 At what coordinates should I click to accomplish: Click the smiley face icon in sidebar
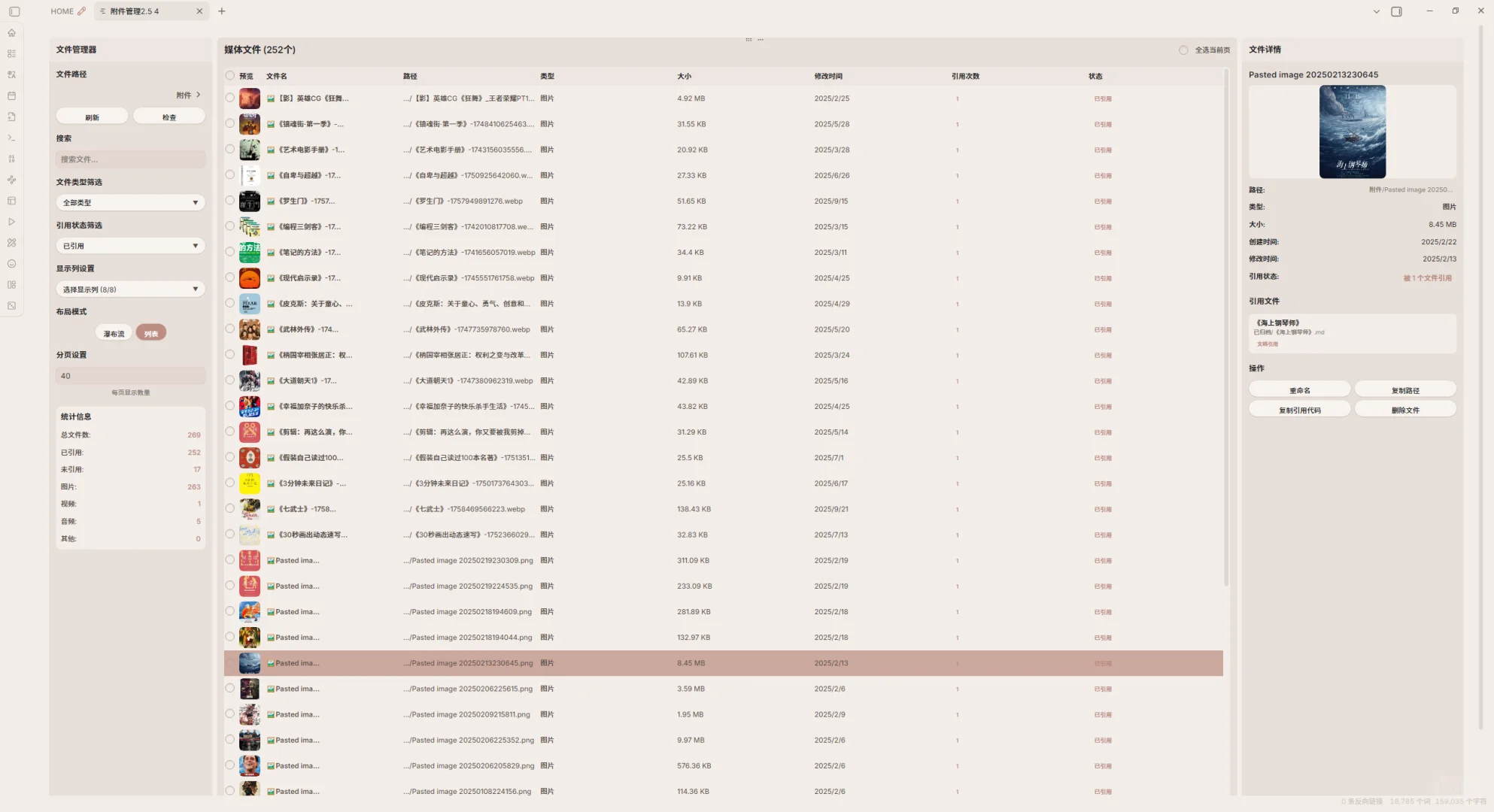11,264
